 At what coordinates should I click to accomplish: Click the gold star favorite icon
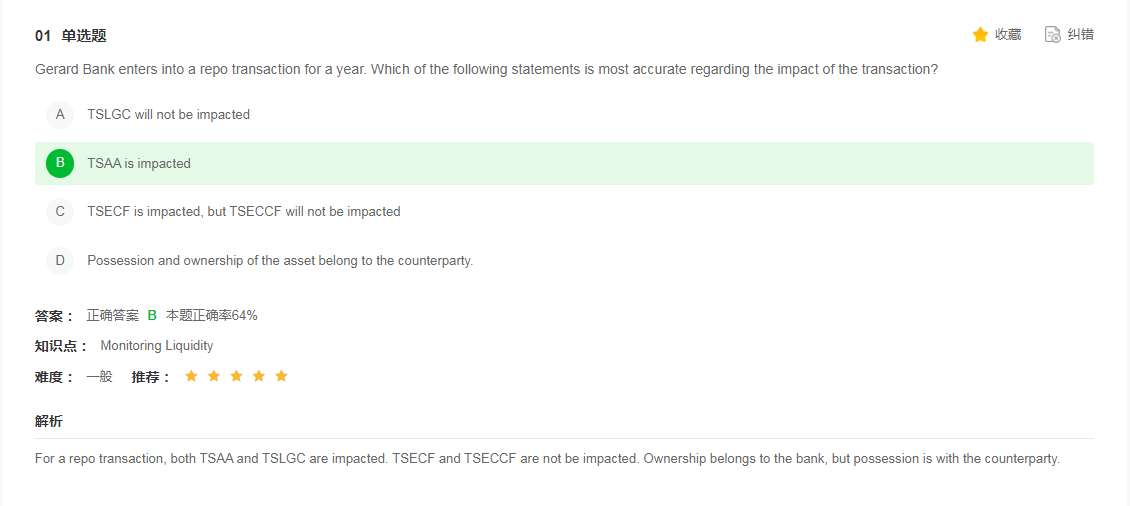point(980,35)
